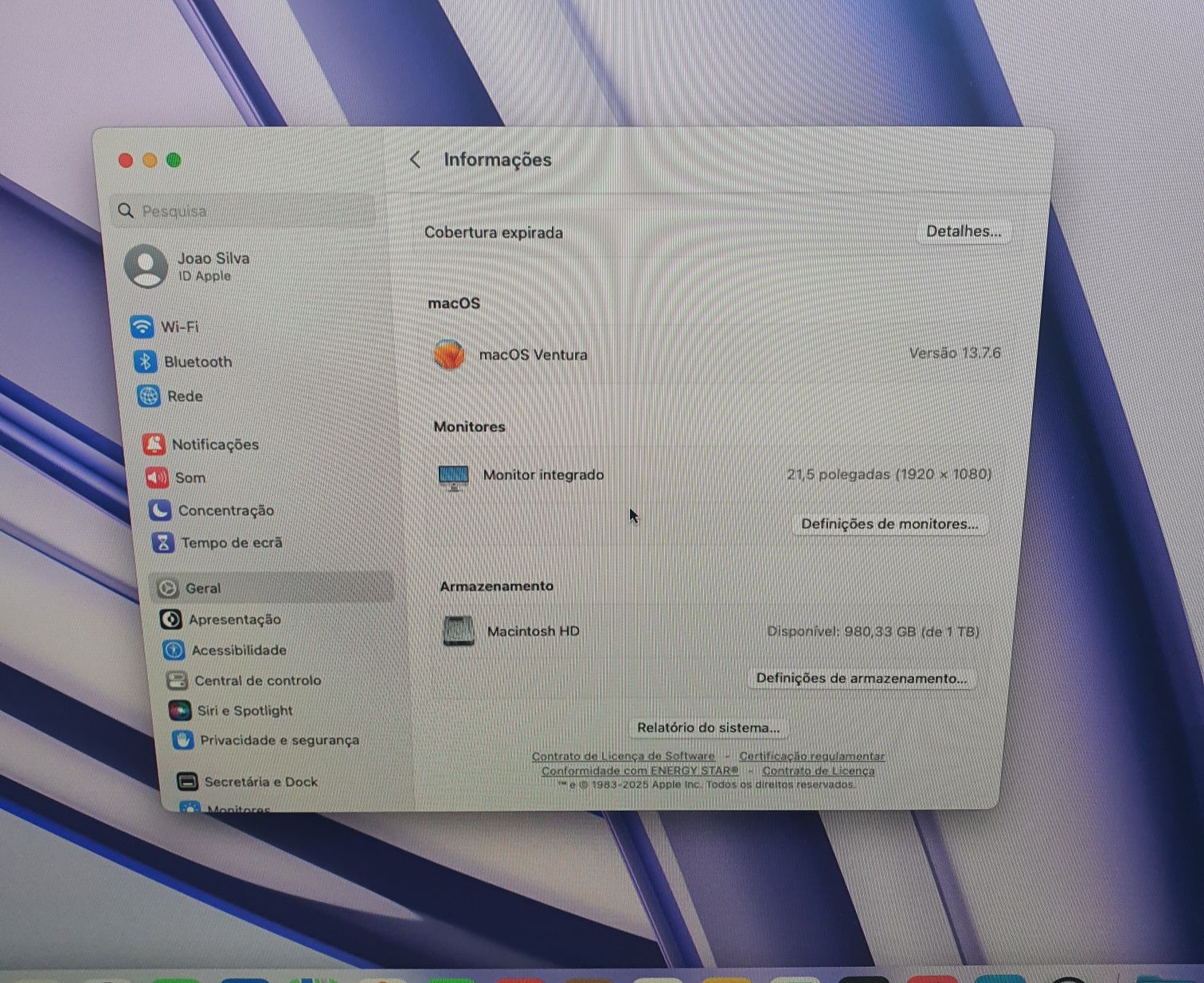Go back using the chevron arrow
1204x983 pixels.
click(x=415, y=159)
